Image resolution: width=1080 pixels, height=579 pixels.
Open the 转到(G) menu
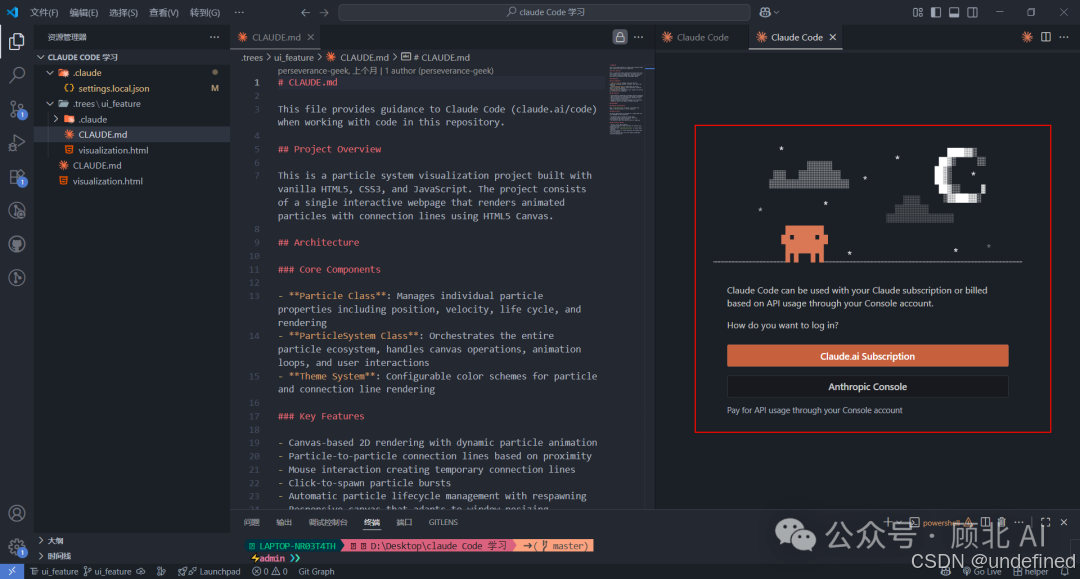[x=205, y=12]
